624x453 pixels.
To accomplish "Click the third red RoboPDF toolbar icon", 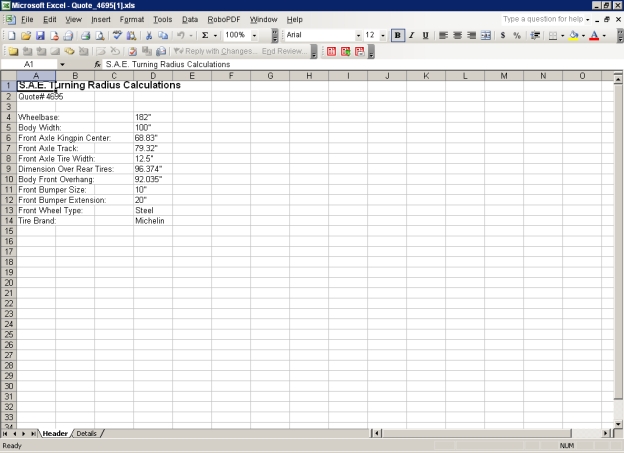I will point(360,51).
